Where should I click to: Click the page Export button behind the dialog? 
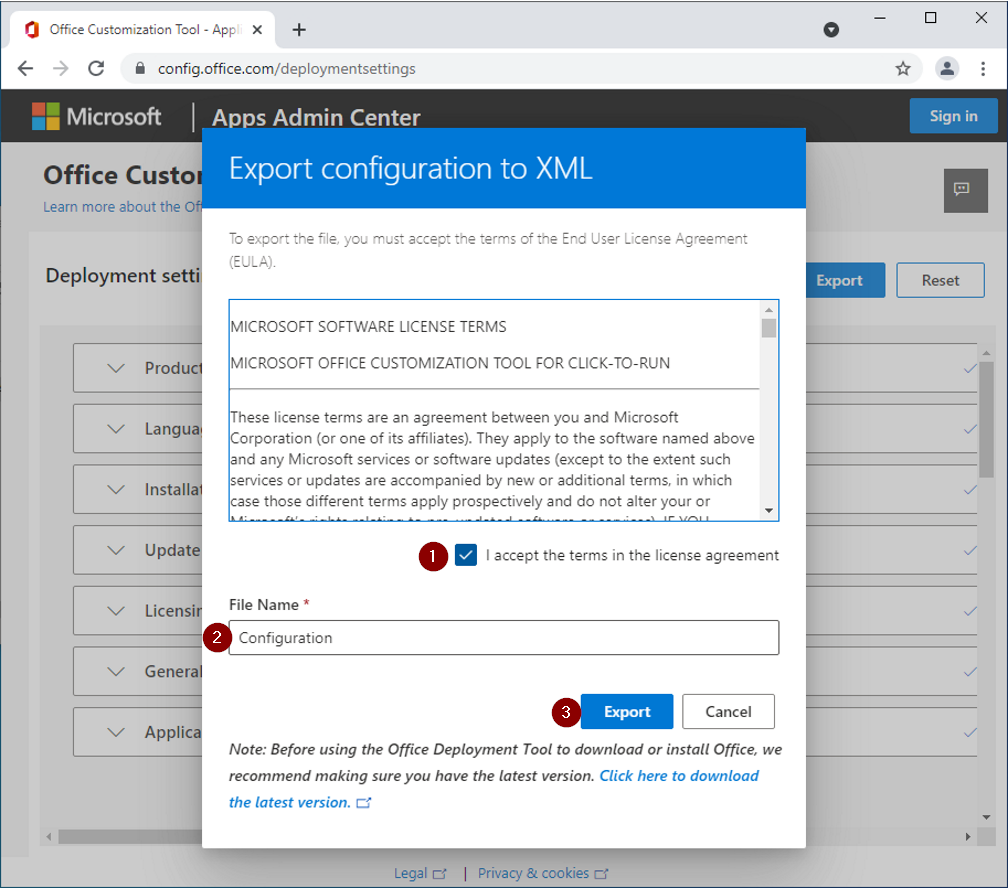845,280
